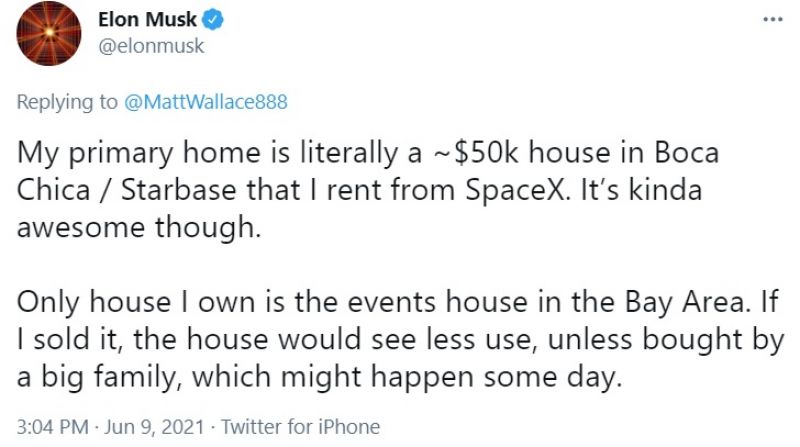Click the word 'Boca' in first line

687,153
